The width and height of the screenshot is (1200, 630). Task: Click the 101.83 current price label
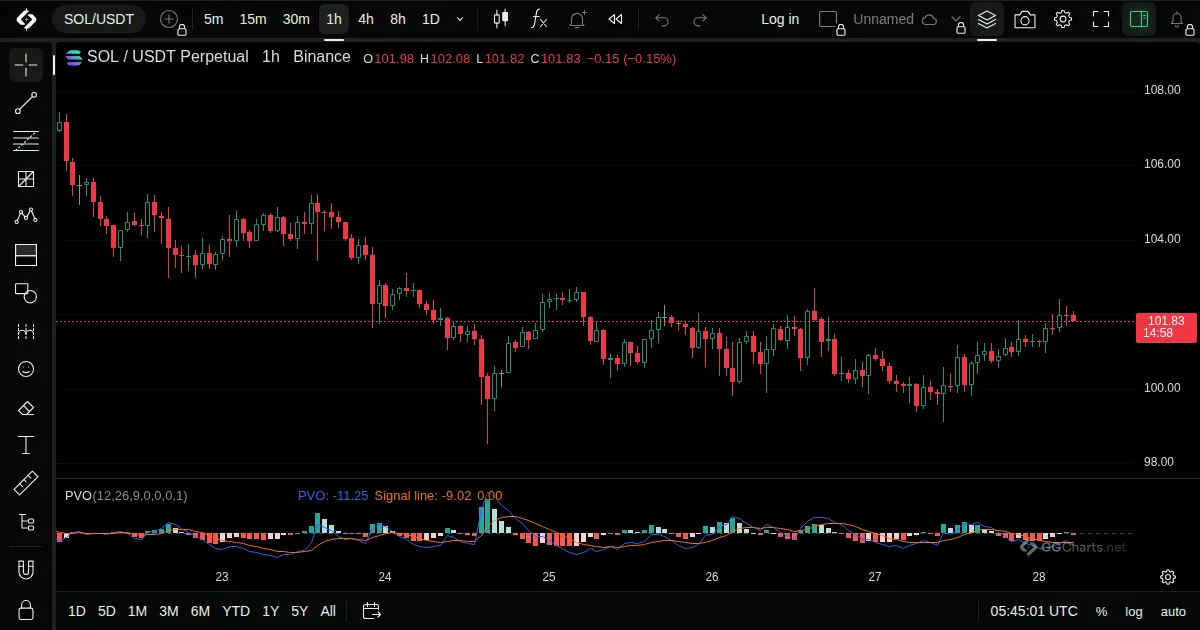1166,326
